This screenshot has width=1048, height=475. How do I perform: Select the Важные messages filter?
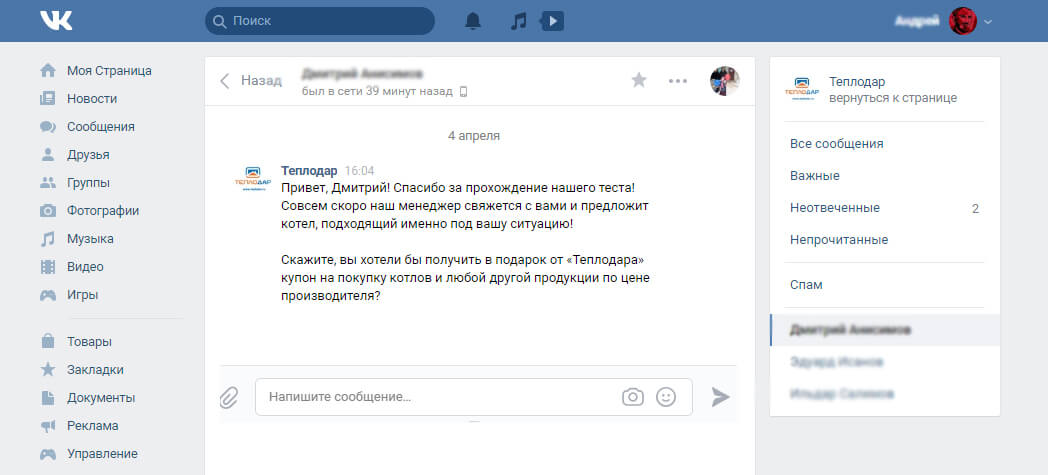[x=815, y=176]
